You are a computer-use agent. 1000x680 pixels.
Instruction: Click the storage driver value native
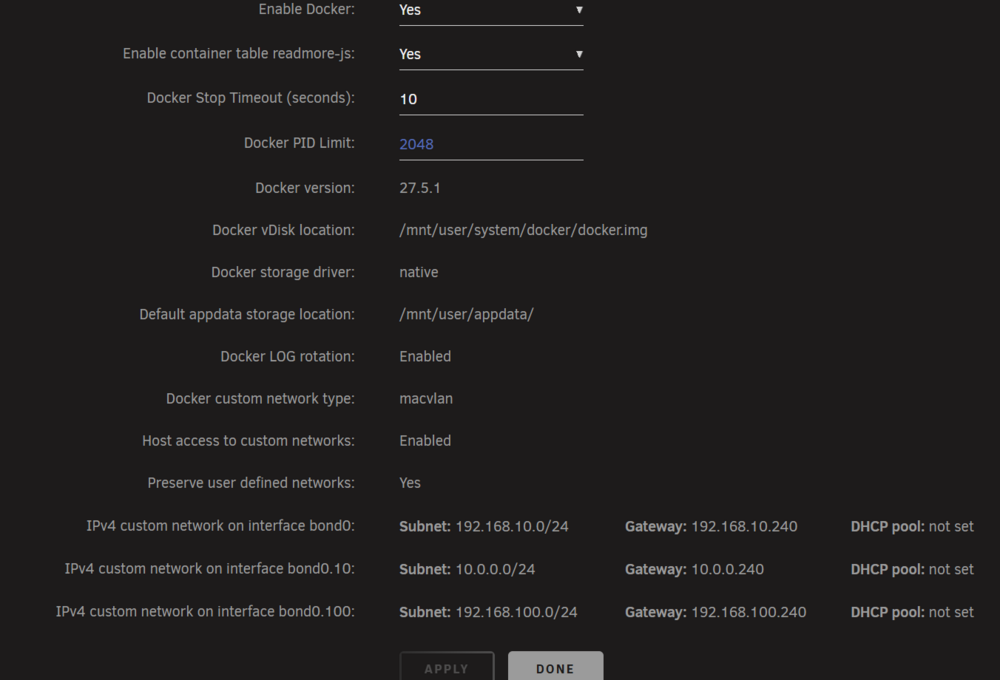pos(418,272)
